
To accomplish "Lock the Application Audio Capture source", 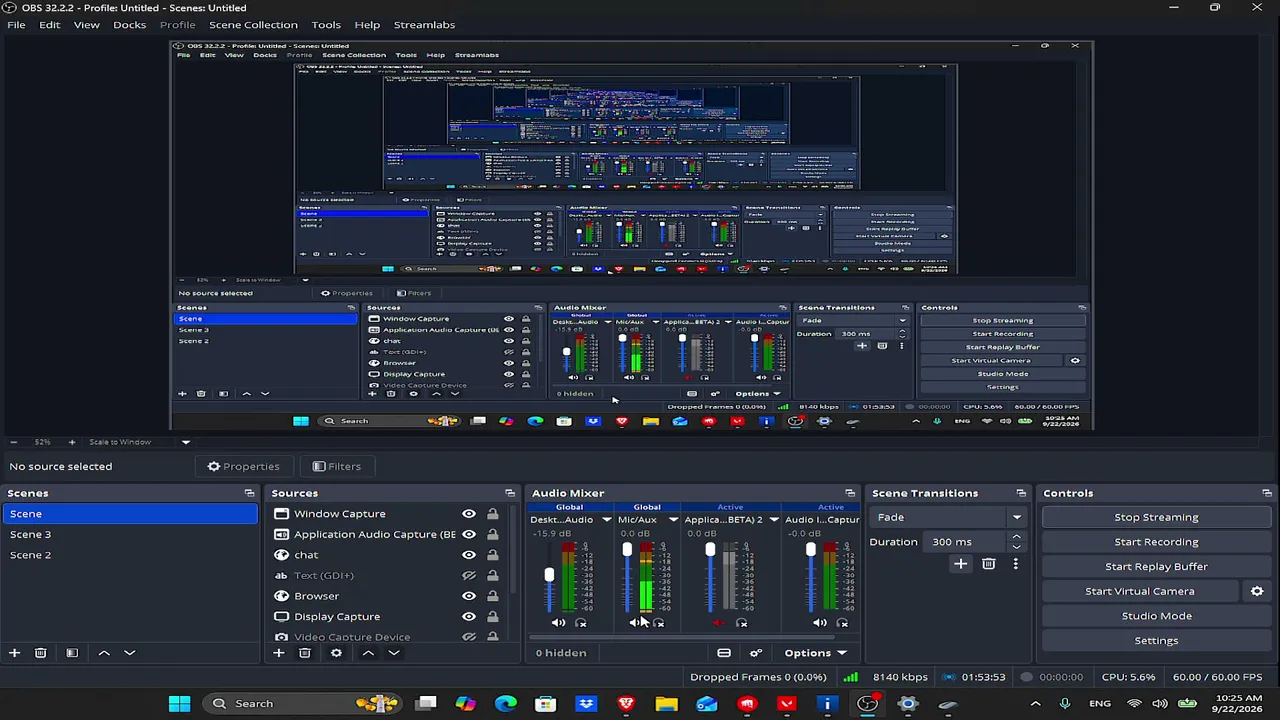I will (492, 534).
